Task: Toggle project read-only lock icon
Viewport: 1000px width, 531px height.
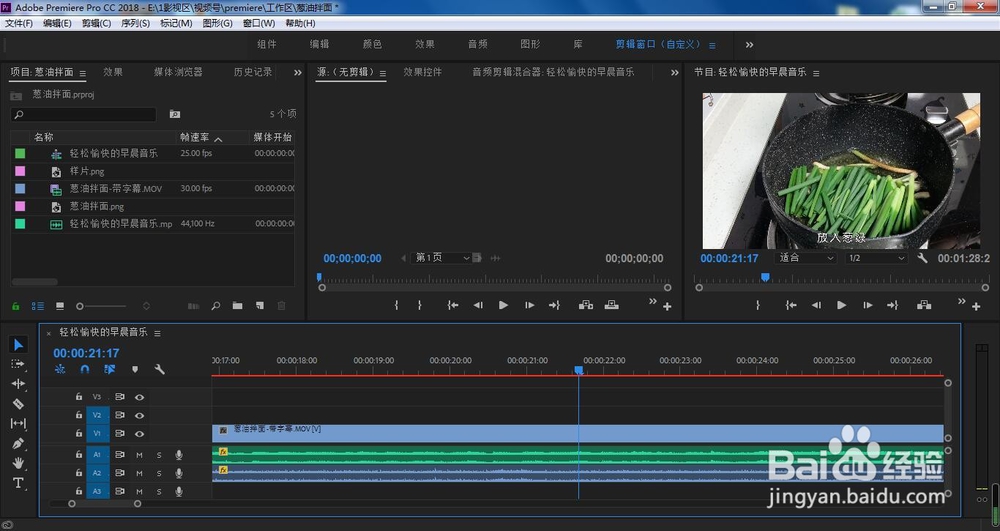Action: tap(16, 306)
